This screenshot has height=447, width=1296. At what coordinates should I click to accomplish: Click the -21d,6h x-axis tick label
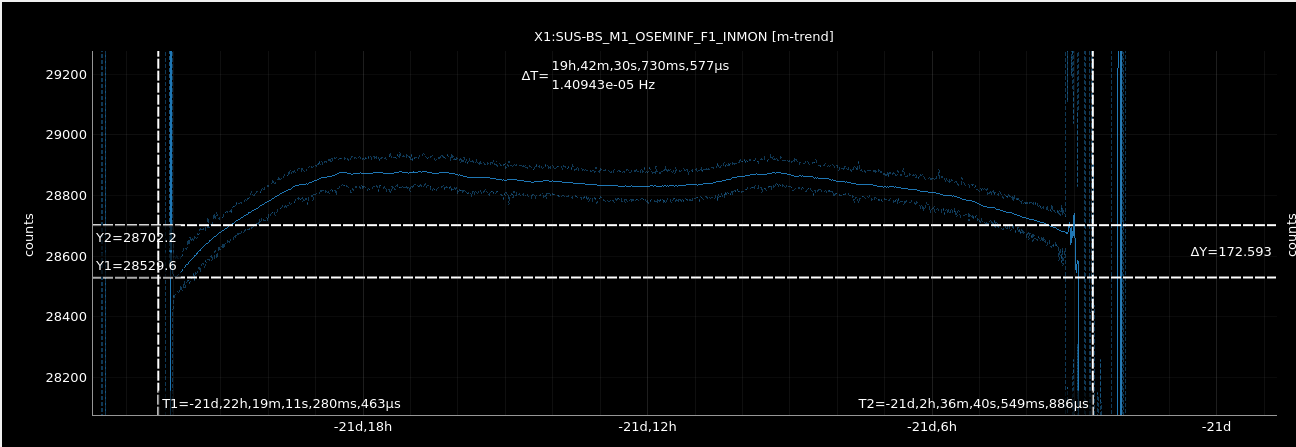pyautogui.click(x=932, y=427)
